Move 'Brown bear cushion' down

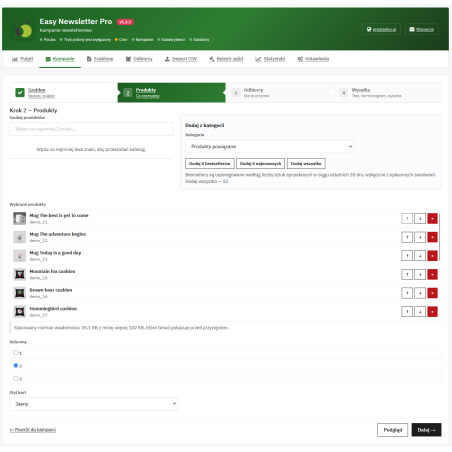tap(420, 293)
